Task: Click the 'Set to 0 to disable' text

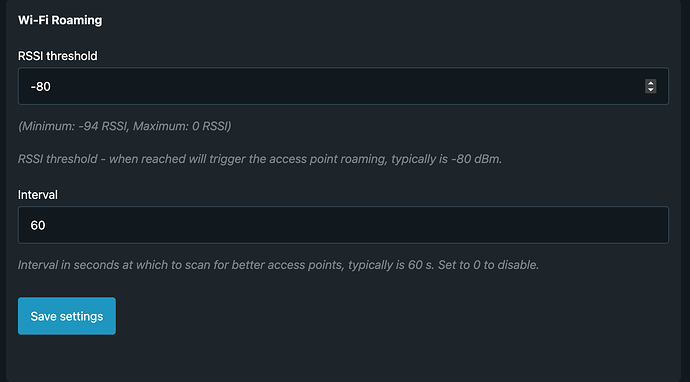Action: [x=488, y=265]
